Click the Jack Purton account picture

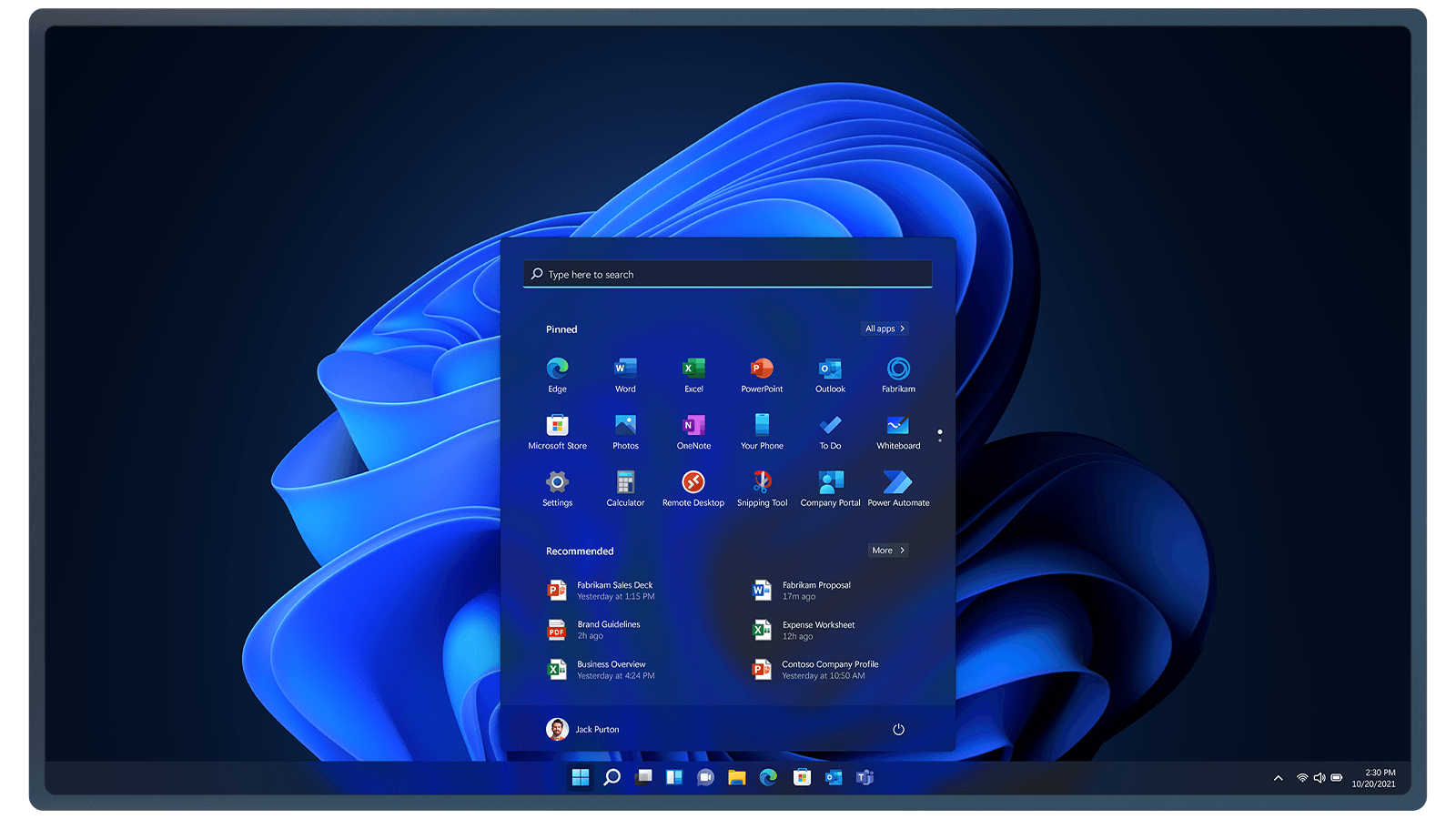(556, 728)
